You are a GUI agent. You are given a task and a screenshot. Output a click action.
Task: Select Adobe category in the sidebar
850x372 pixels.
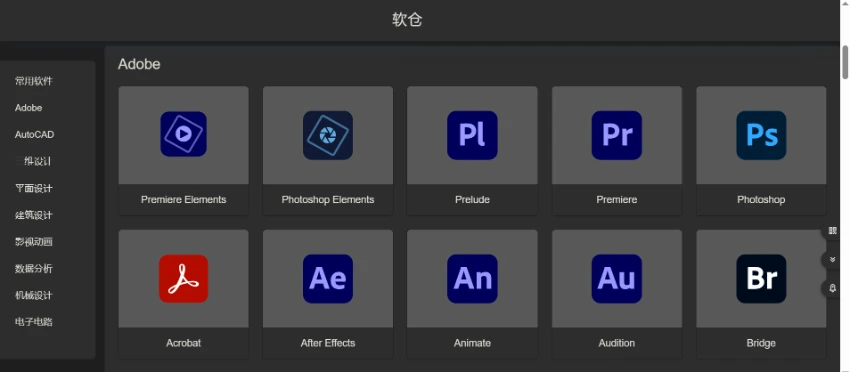click(28, 108)
